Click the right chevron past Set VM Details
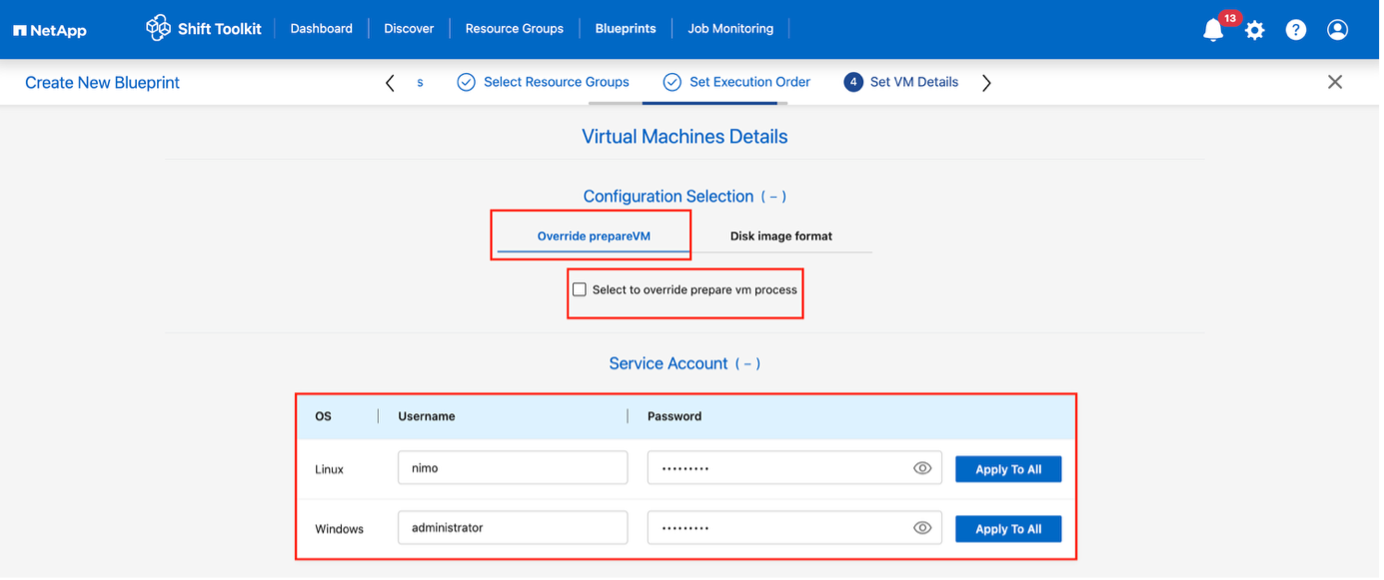This screenshot has height=580, width=1384. pyautogui.click(x=986, y=82)
